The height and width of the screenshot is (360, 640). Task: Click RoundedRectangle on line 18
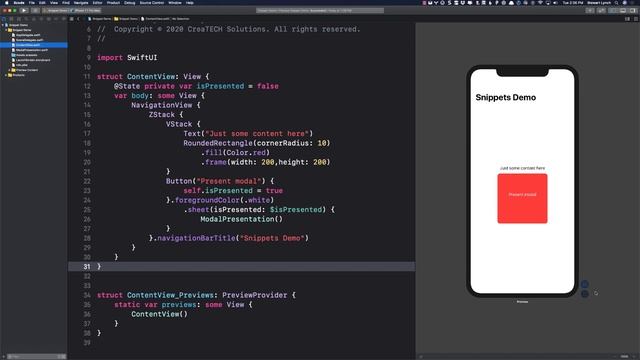218,143
